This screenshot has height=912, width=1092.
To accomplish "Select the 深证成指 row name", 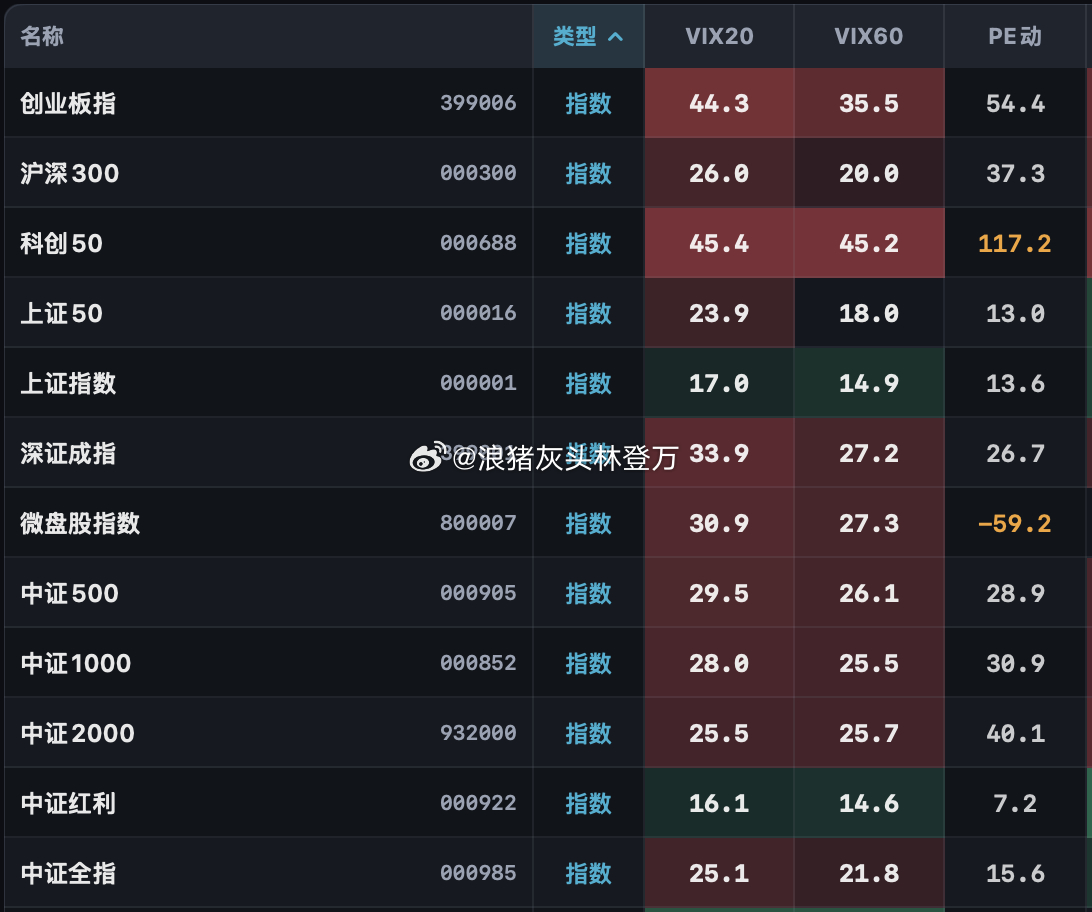I will (68, 453).
